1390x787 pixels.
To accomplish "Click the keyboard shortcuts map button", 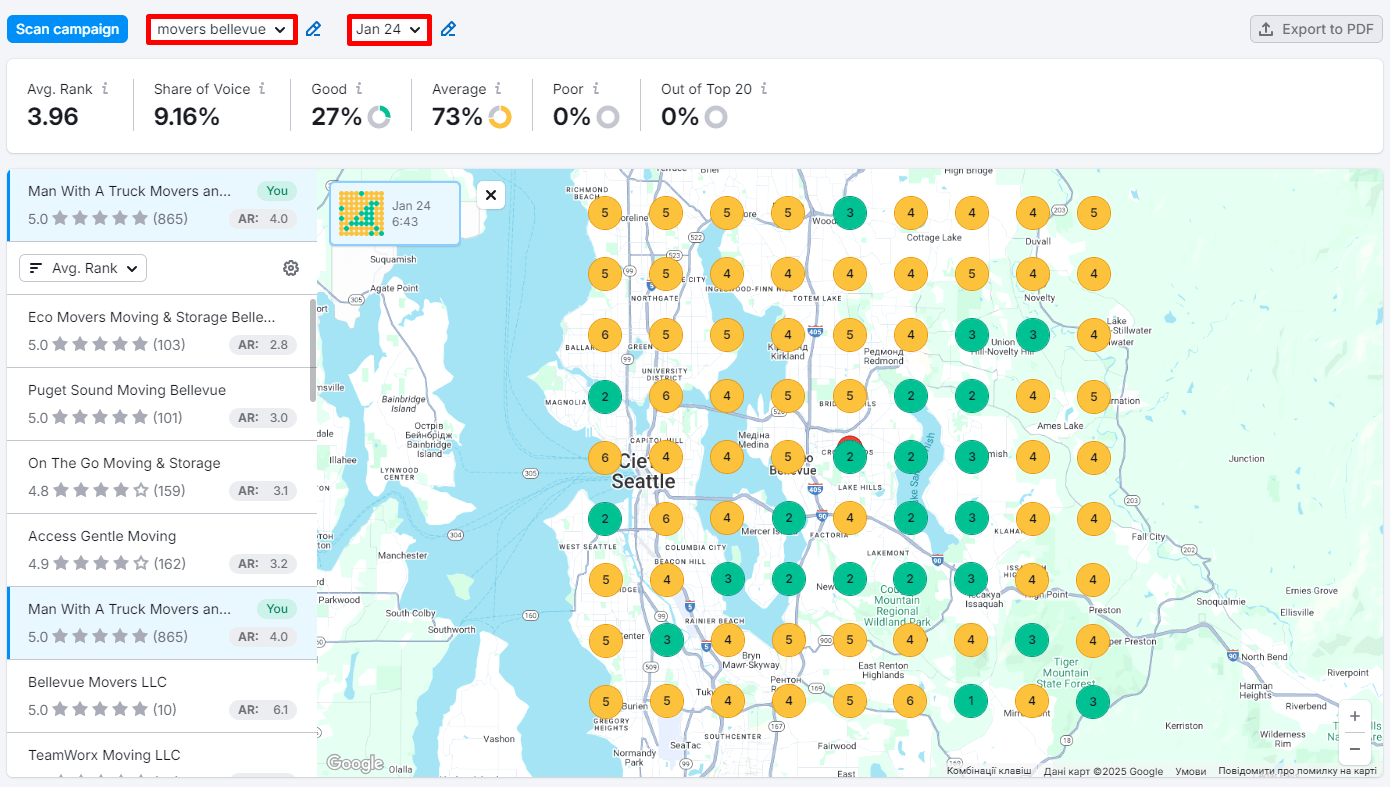I will coord(989,771).
